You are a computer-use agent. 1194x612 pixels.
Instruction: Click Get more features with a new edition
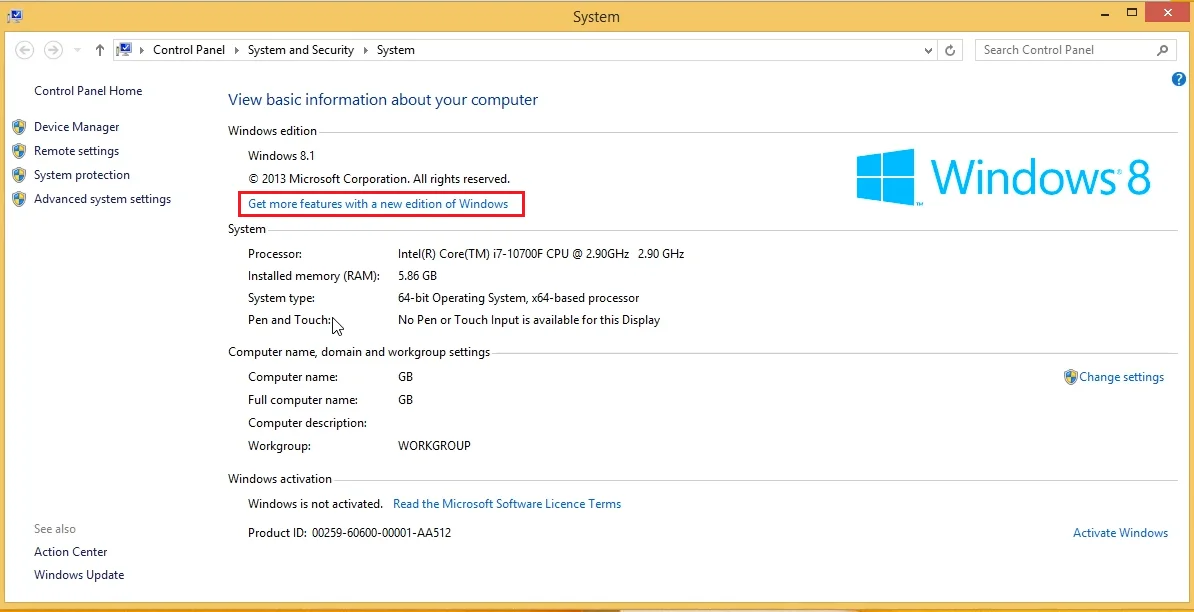click(x=378, y=204)
